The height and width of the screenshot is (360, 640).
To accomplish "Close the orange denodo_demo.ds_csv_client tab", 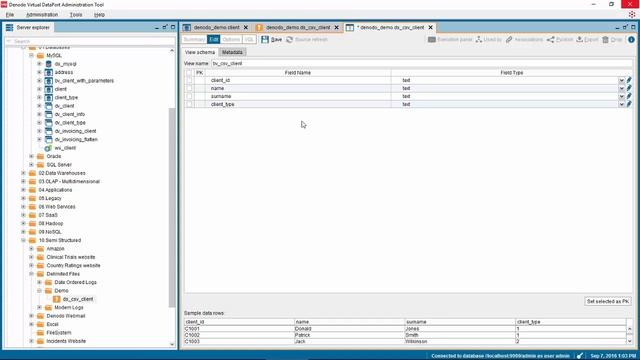I will click(x=337, y=27).
